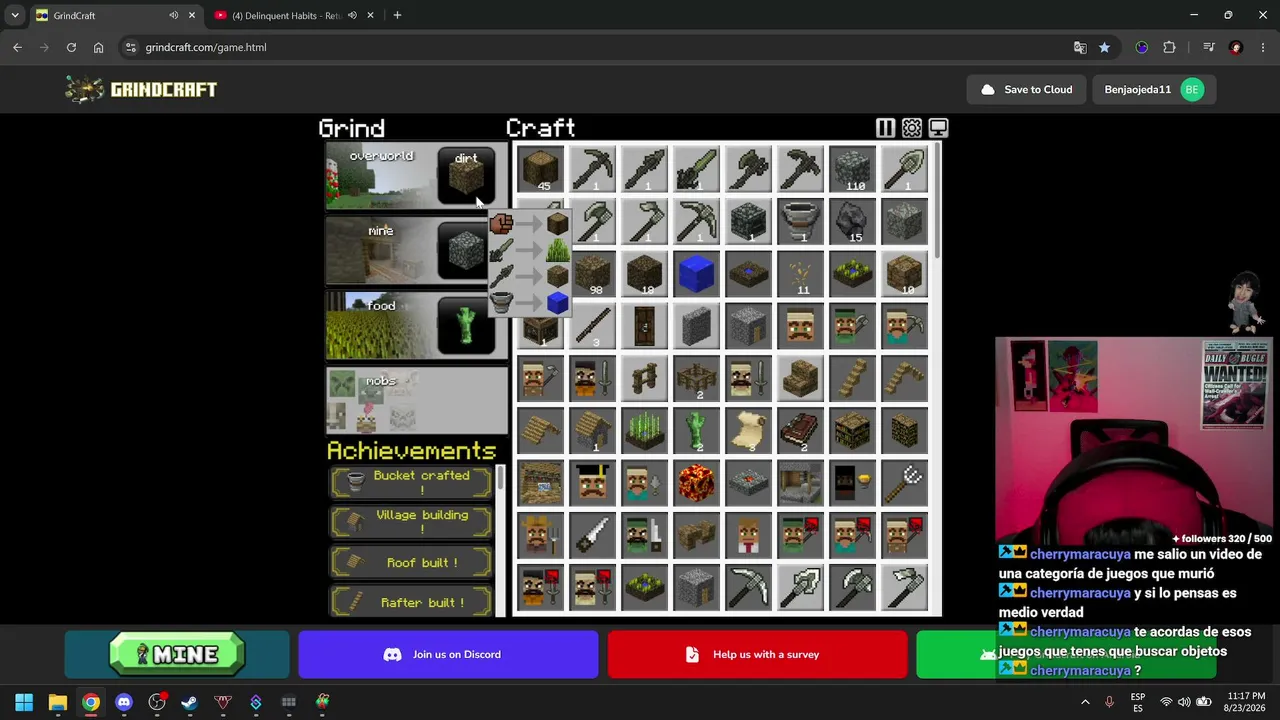Select the saw tool item
Viewport: 1280px width, 720px height.
point(593,534)
